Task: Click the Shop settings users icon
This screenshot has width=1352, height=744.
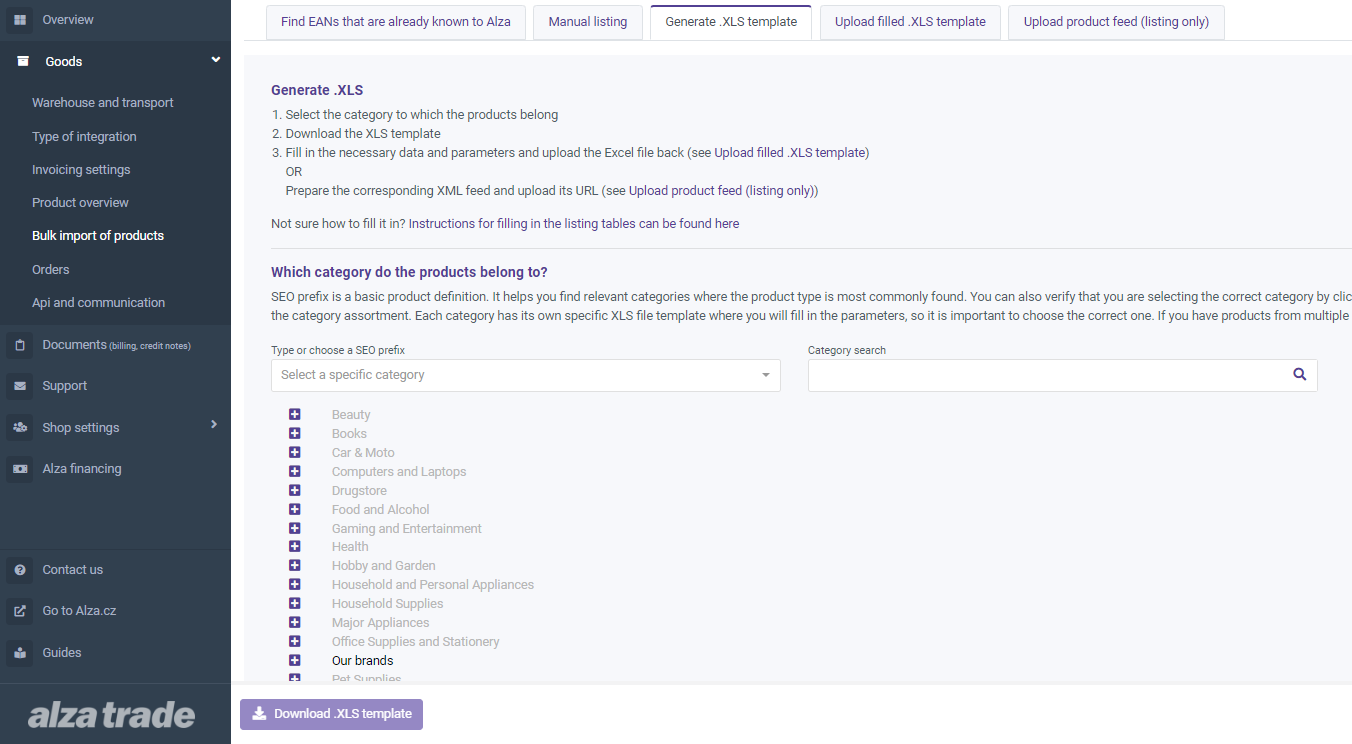Action: 20,428
